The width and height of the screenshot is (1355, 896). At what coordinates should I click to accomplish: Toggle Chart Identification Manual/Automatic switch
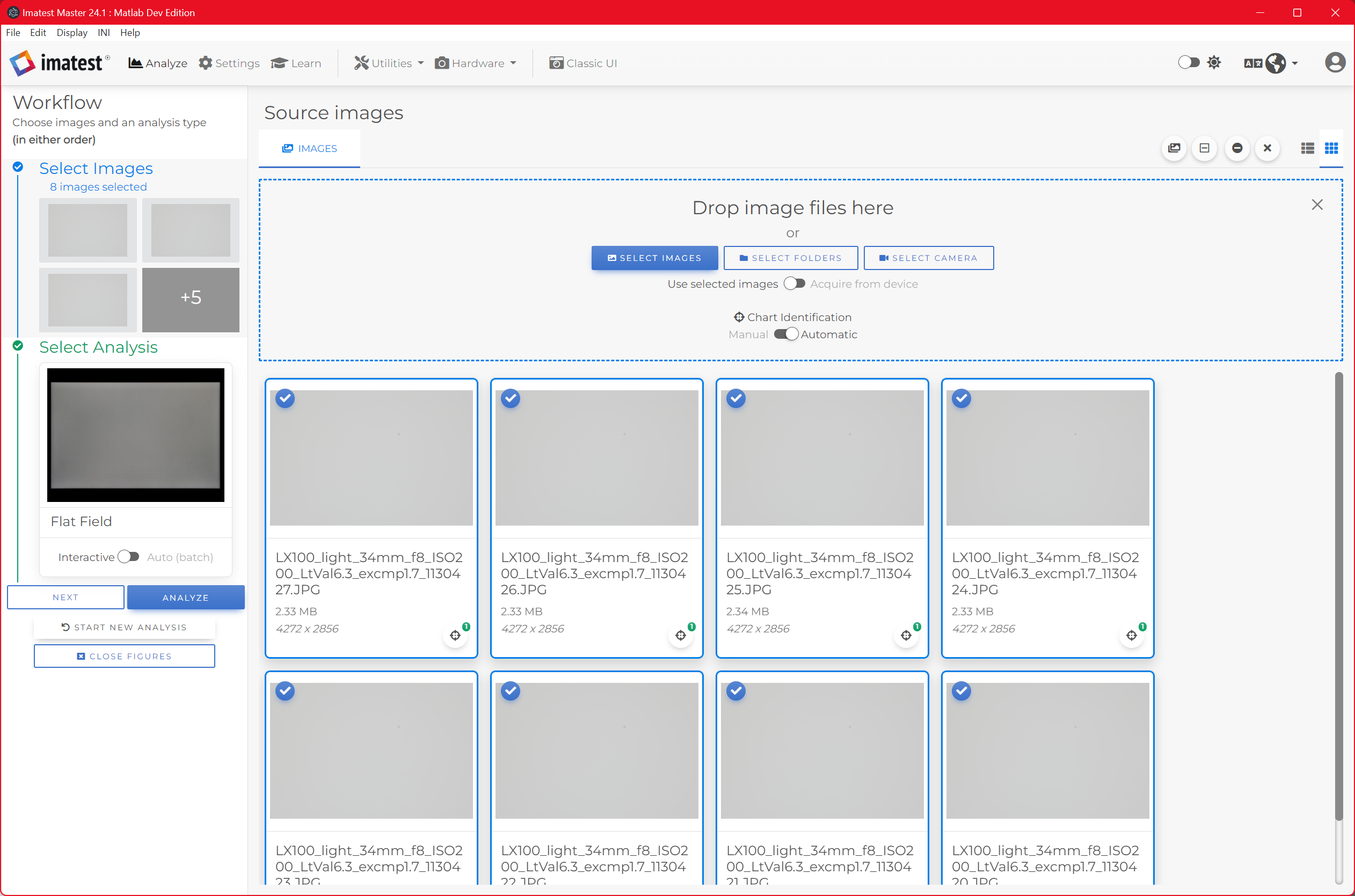point(786,334)
